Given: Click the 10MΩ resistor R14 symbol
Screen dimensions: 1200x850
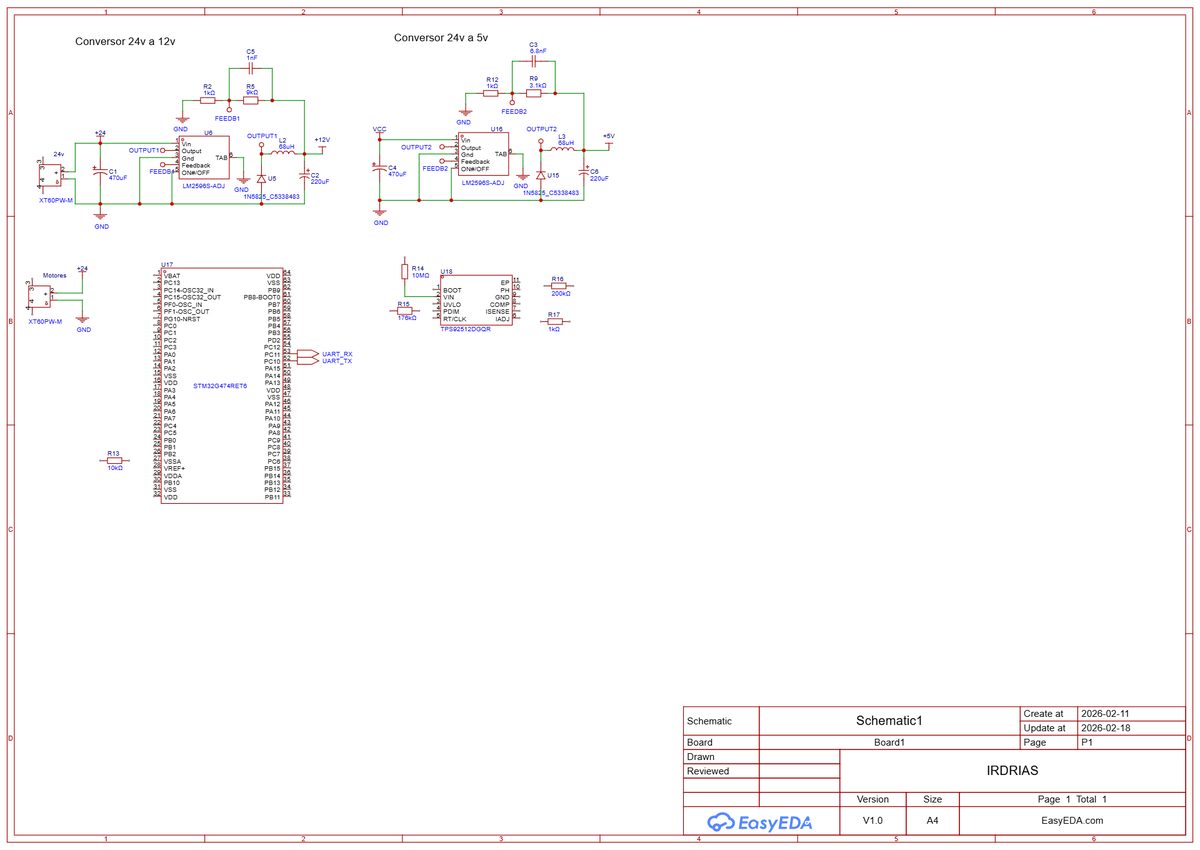Looking at the screenshot, I should 405,271.
